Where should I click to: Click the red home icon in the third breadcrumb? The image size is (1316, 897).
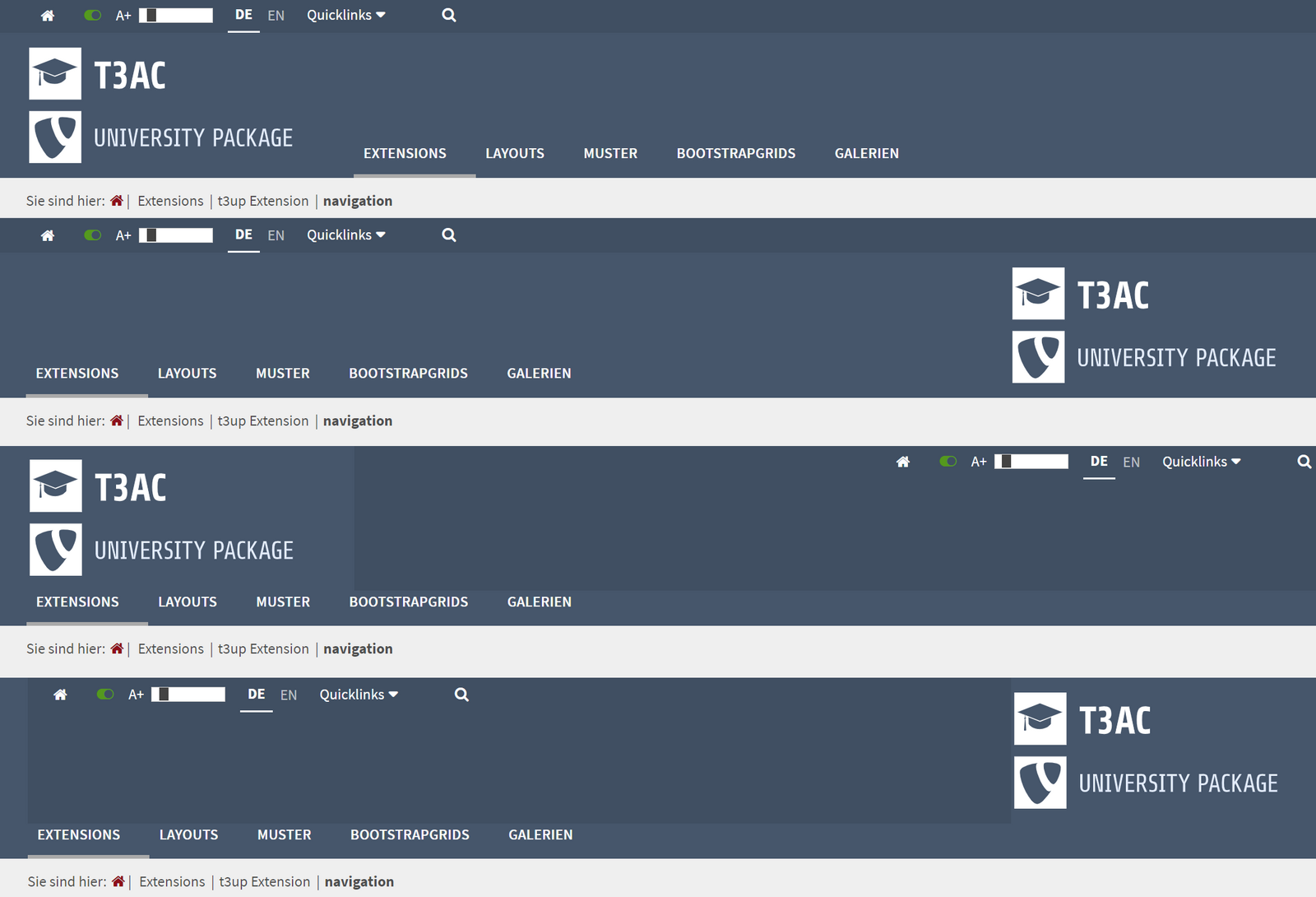[117, 648]
